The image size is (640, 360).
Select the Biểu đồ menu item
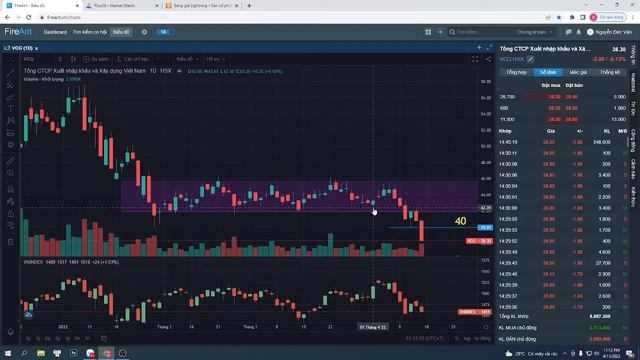pyautogui.click(x=121, y=32)
